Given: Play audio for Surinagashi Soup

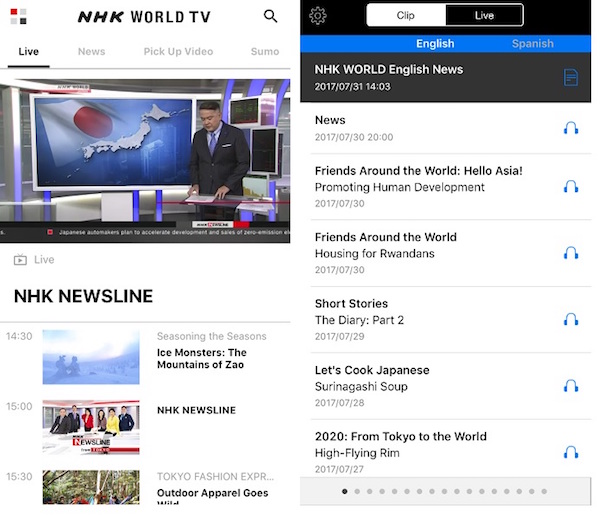Looking at the screenshot, I should 571,386.
